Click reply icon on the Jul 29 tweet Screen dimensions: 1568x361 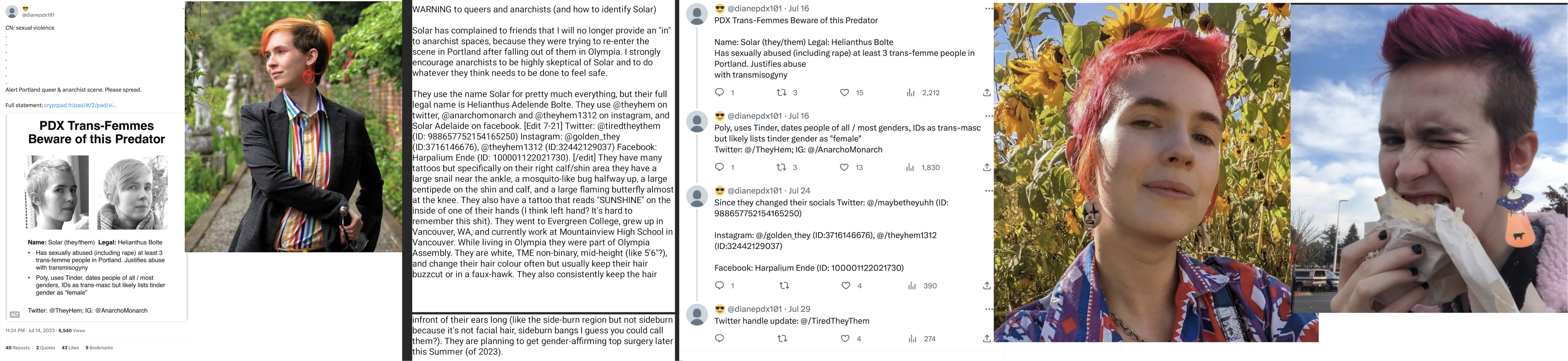[x=719, y=338]
